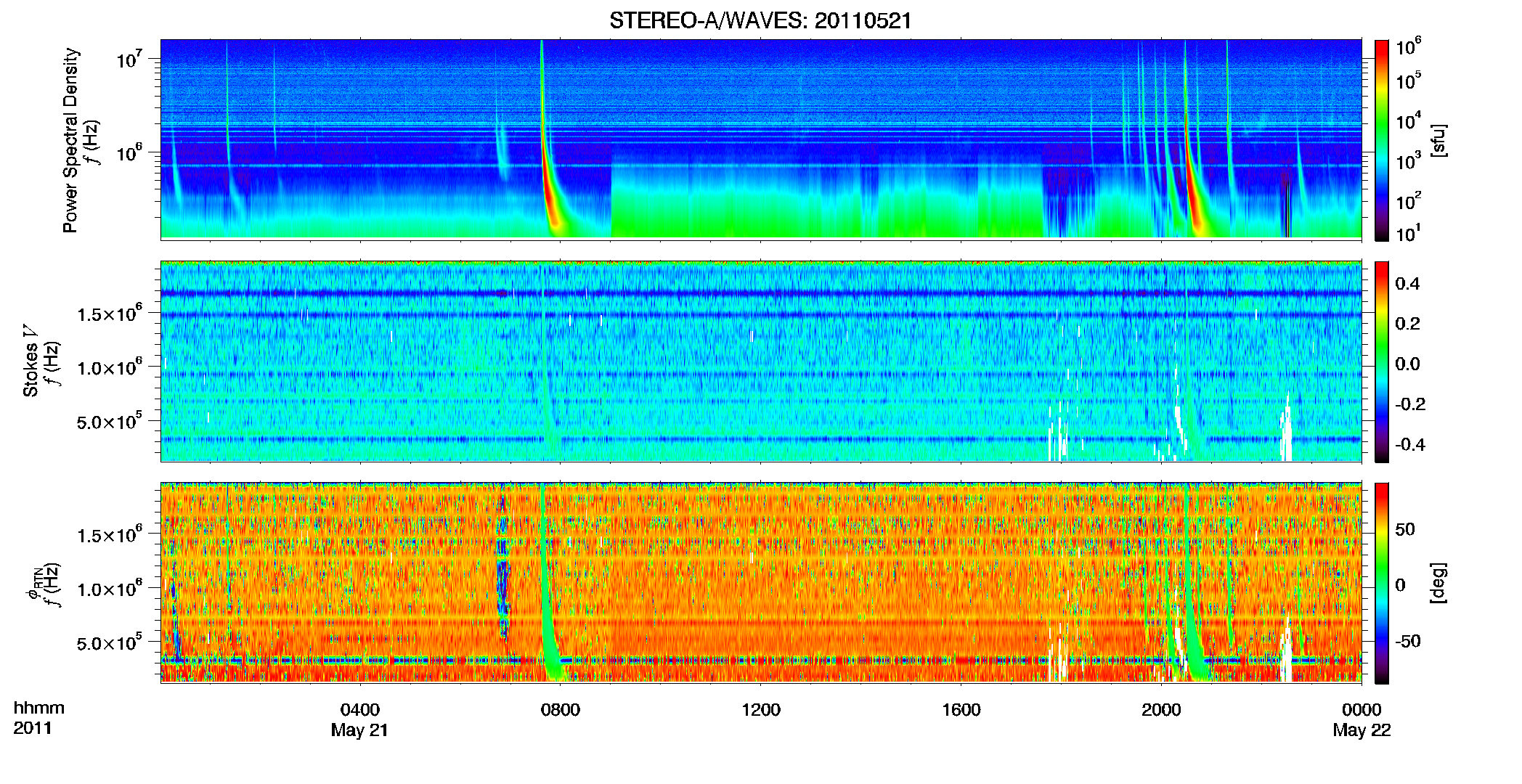Click the 1.5×10^6 tick in the φRTN panel
The height and width of the screenshot is (784, 1522).
click(x=110, y=534)
